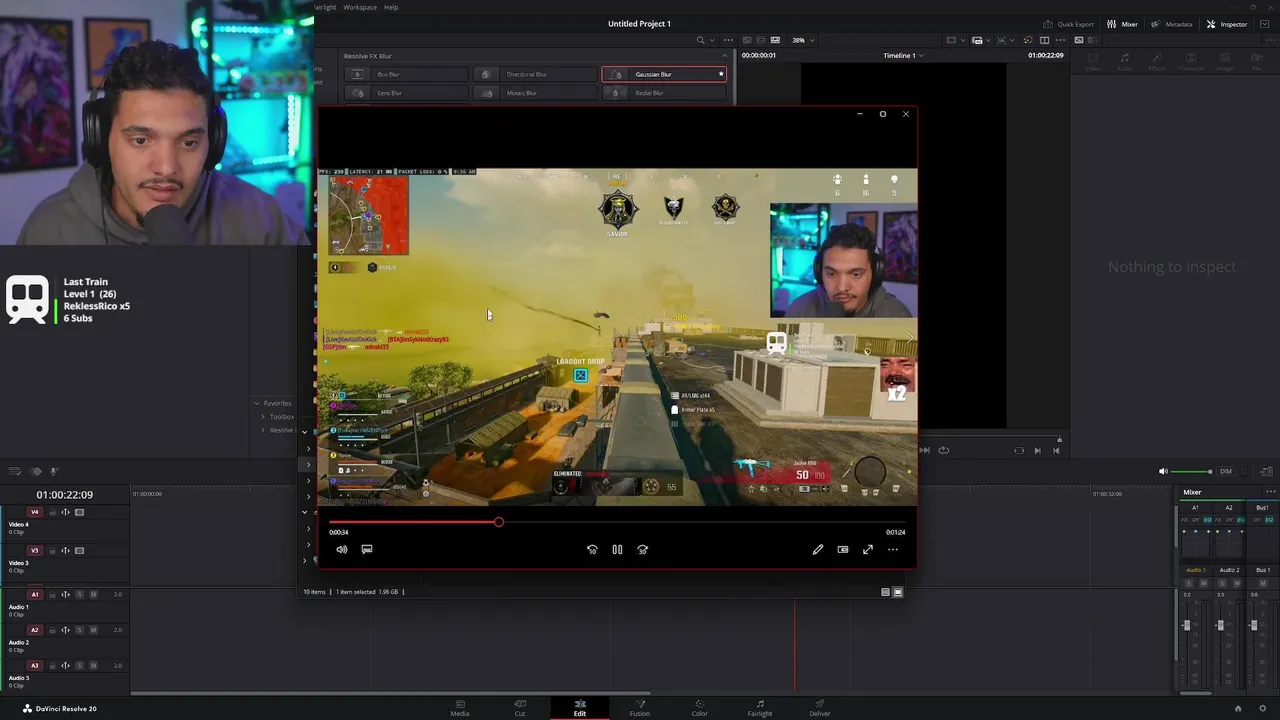Open timeline view options icon
Viewport: 1280px width, 720px height.
(15, 471)
